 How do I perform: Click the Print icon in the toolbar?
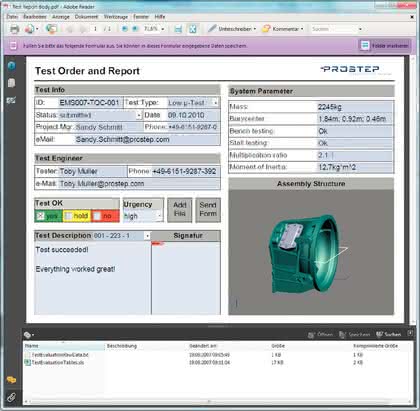click(x=14, y=29)
